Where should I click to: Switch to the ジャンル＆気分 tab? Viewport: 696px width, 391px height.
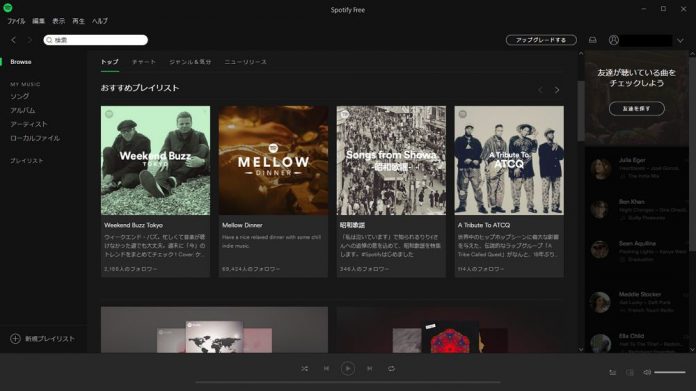(190, 62)
